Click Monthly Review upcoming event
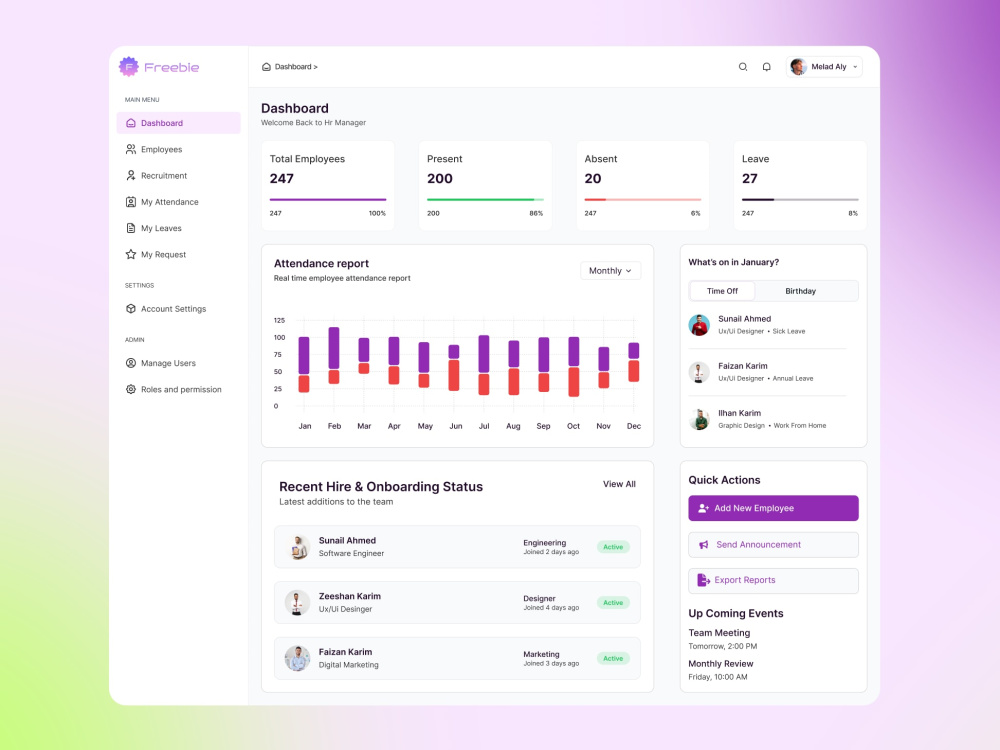Viewport: 1000px width, 750px height. point(721,670)
